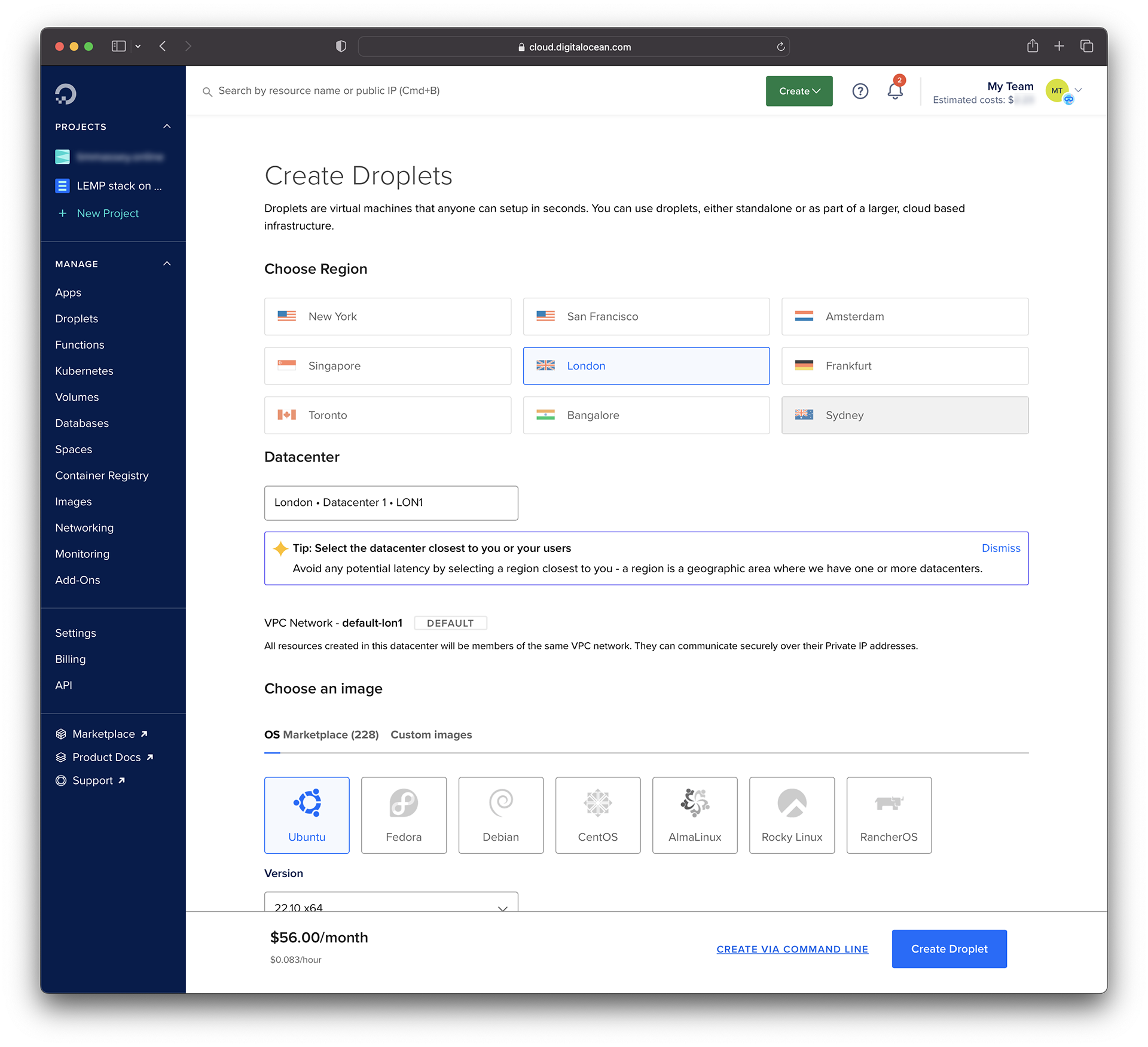Click the AlmaLinux logo icon
1148x1047 pixels.
pos(695,802)
